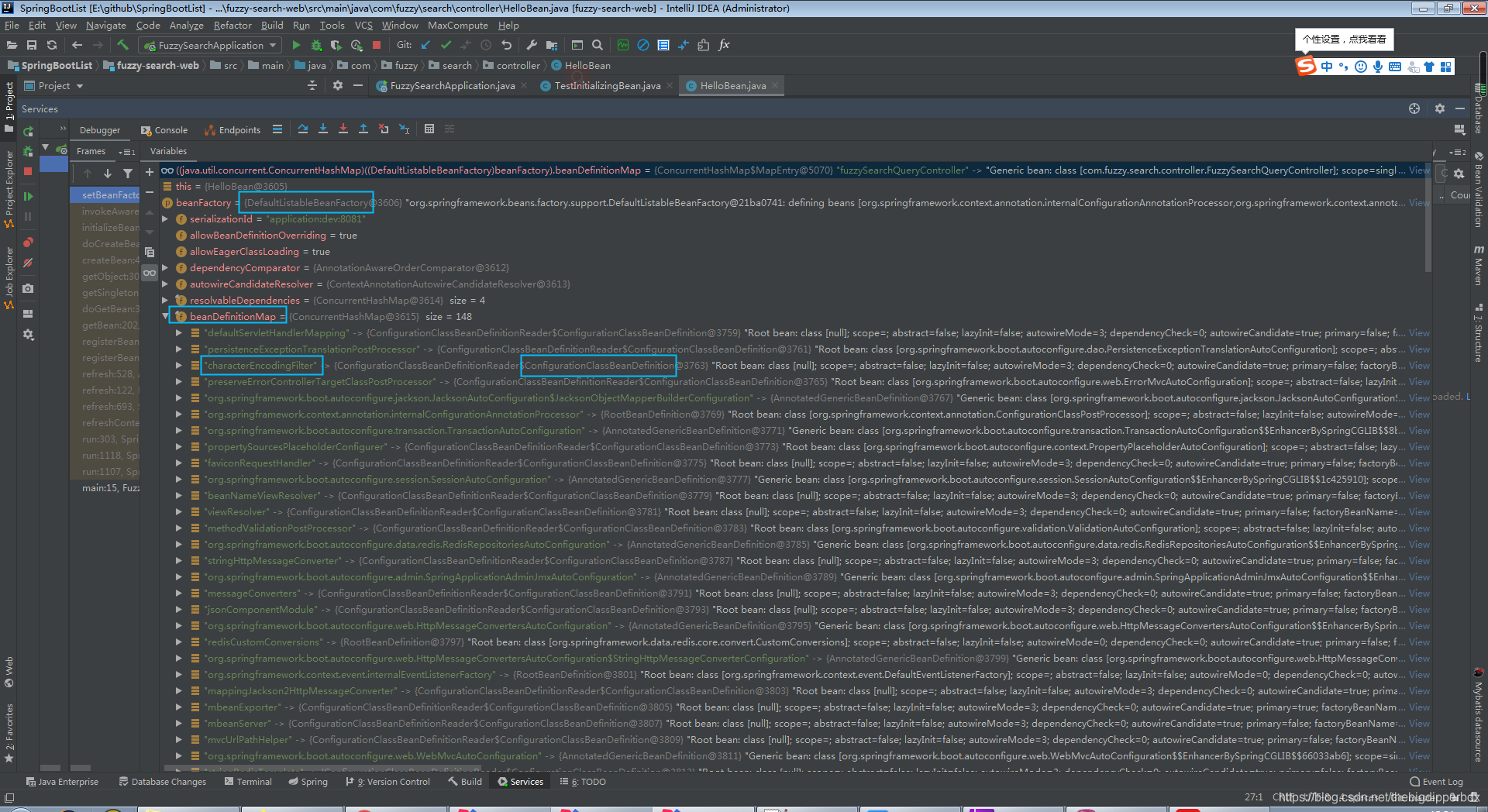Toggle the Favorites tool window side tab
The height and width of the screenshot is (812, 1488).
(x=9, y=733)
